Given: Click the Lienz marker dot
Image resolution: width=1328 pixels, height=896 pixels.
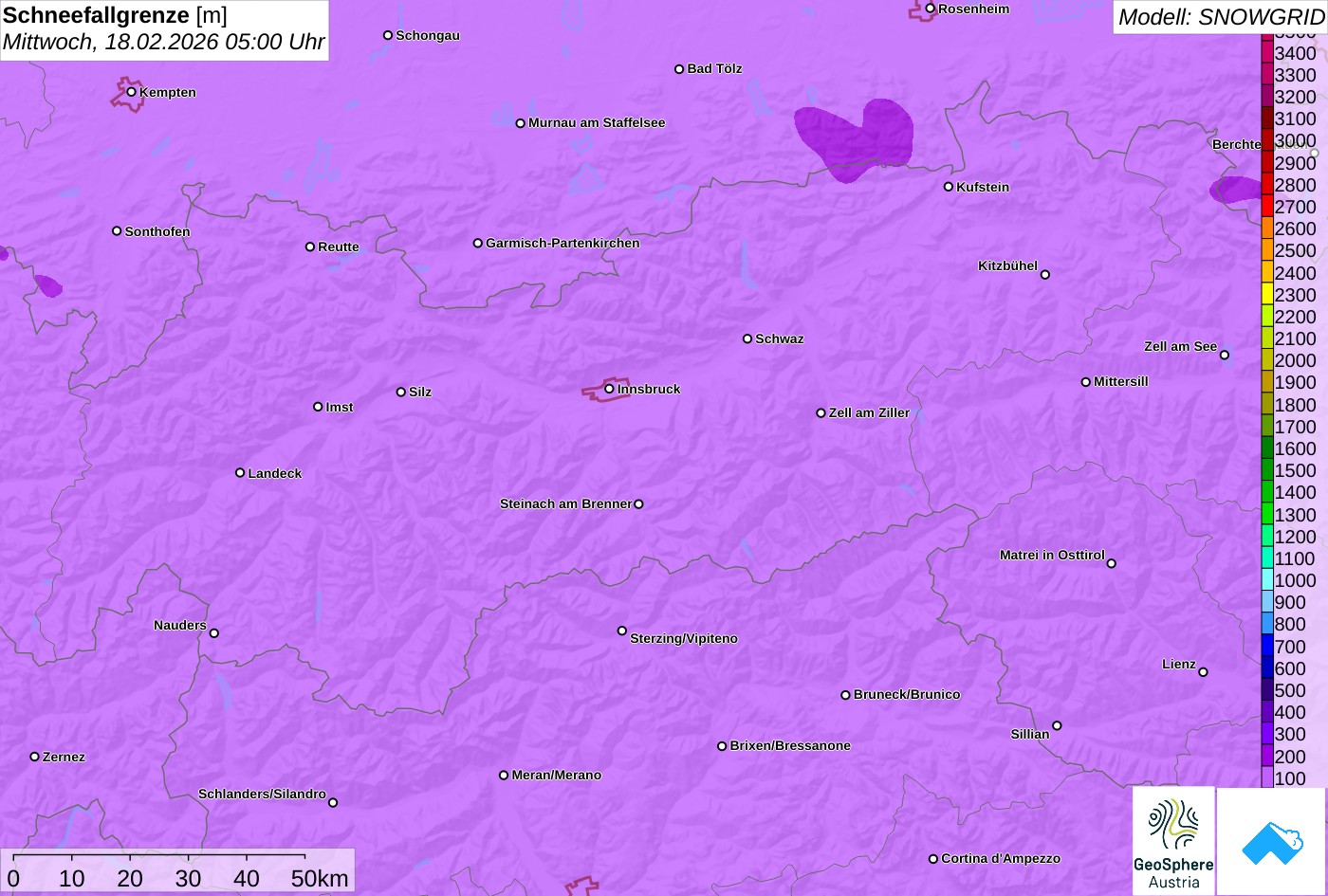Looking at the screenshot, I should (1203, 672).
